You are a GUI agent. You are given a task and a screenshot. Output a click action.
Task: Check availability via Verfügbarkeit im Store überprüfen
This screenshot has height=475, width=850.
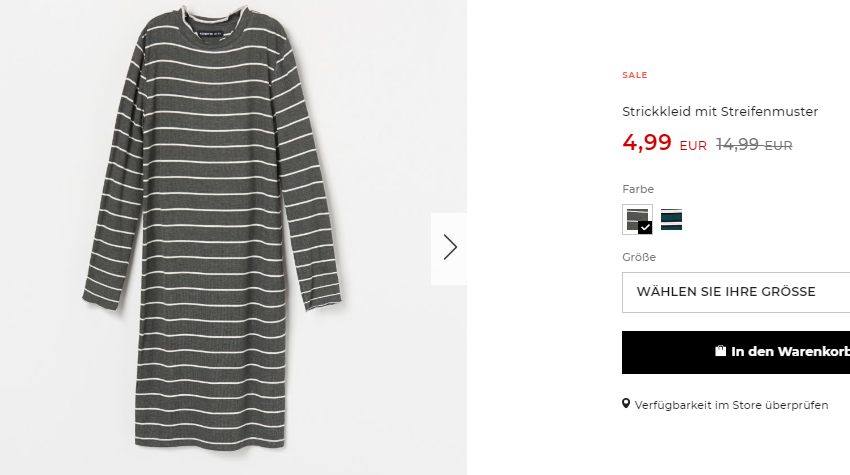coord(731,405)
